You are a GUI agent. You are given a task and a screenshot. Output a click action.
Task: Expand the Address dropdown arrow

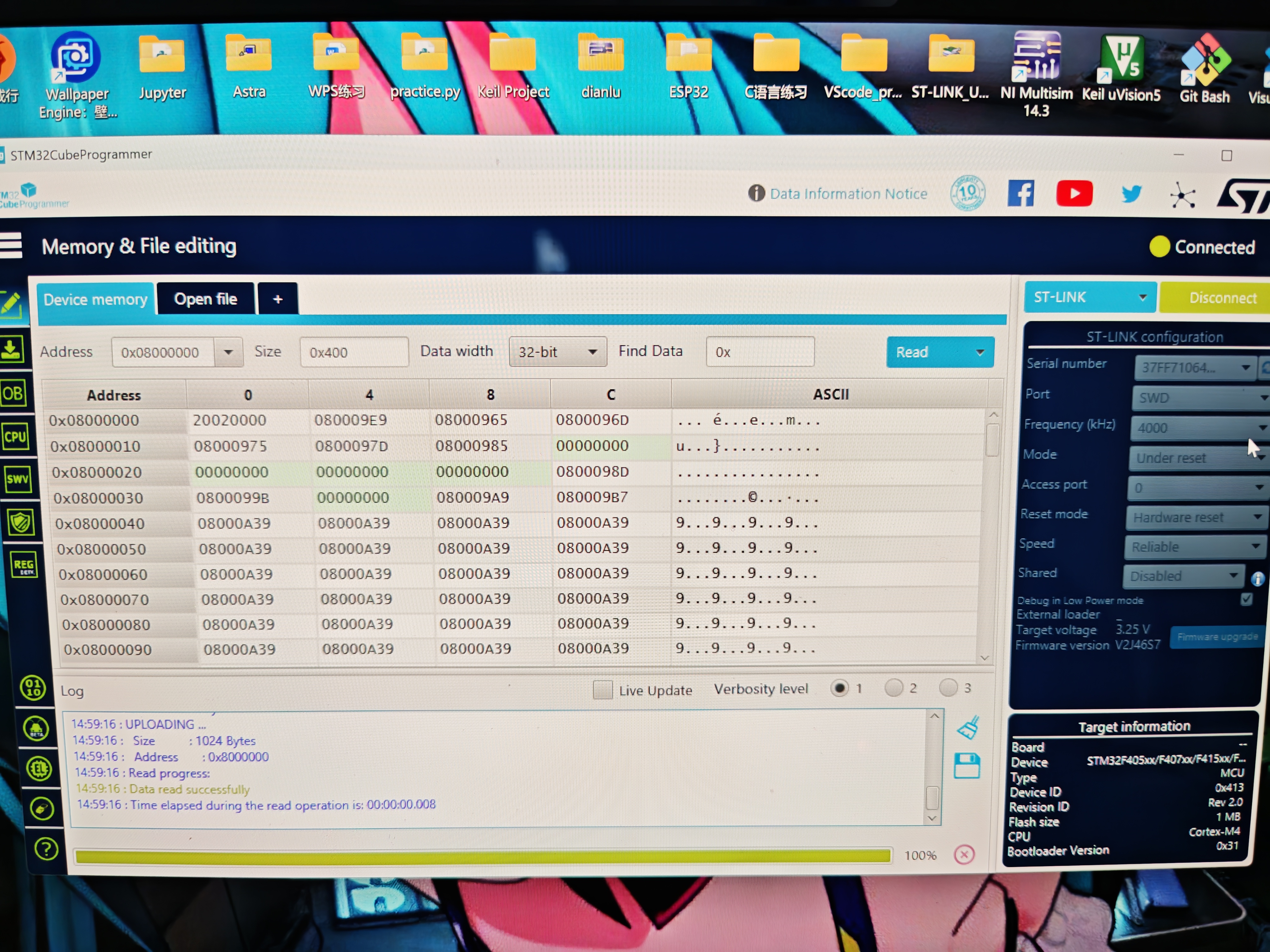[229, 352]
